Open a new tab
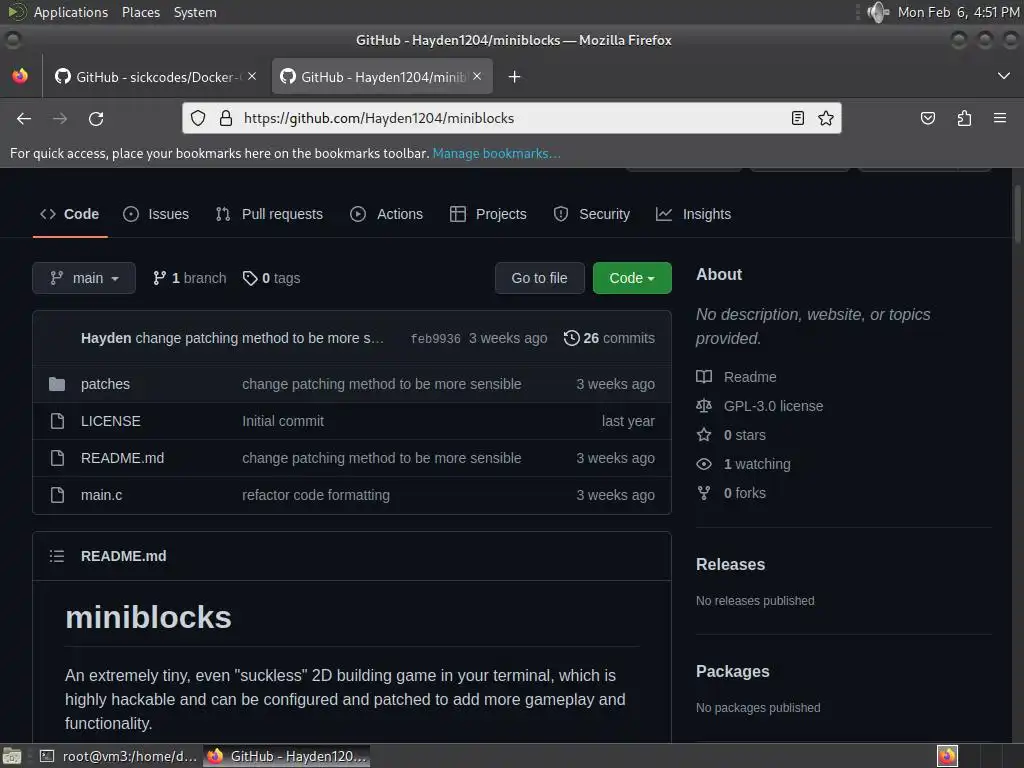Image resolution: width=1024 pixels, height=768 pixels. pos(515,77)
